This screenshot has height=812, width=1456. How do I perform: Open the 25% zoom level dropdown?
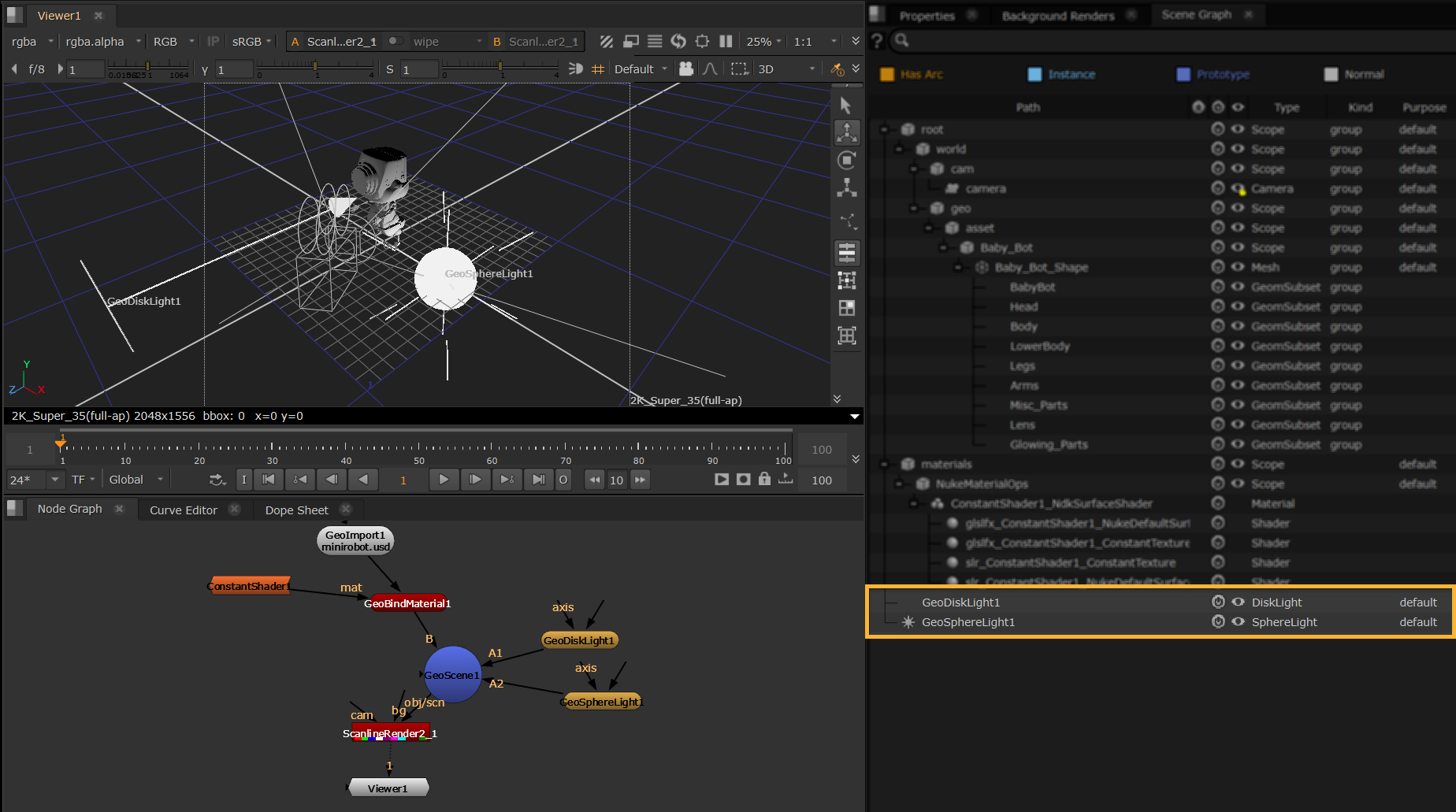tap(763, 42)
